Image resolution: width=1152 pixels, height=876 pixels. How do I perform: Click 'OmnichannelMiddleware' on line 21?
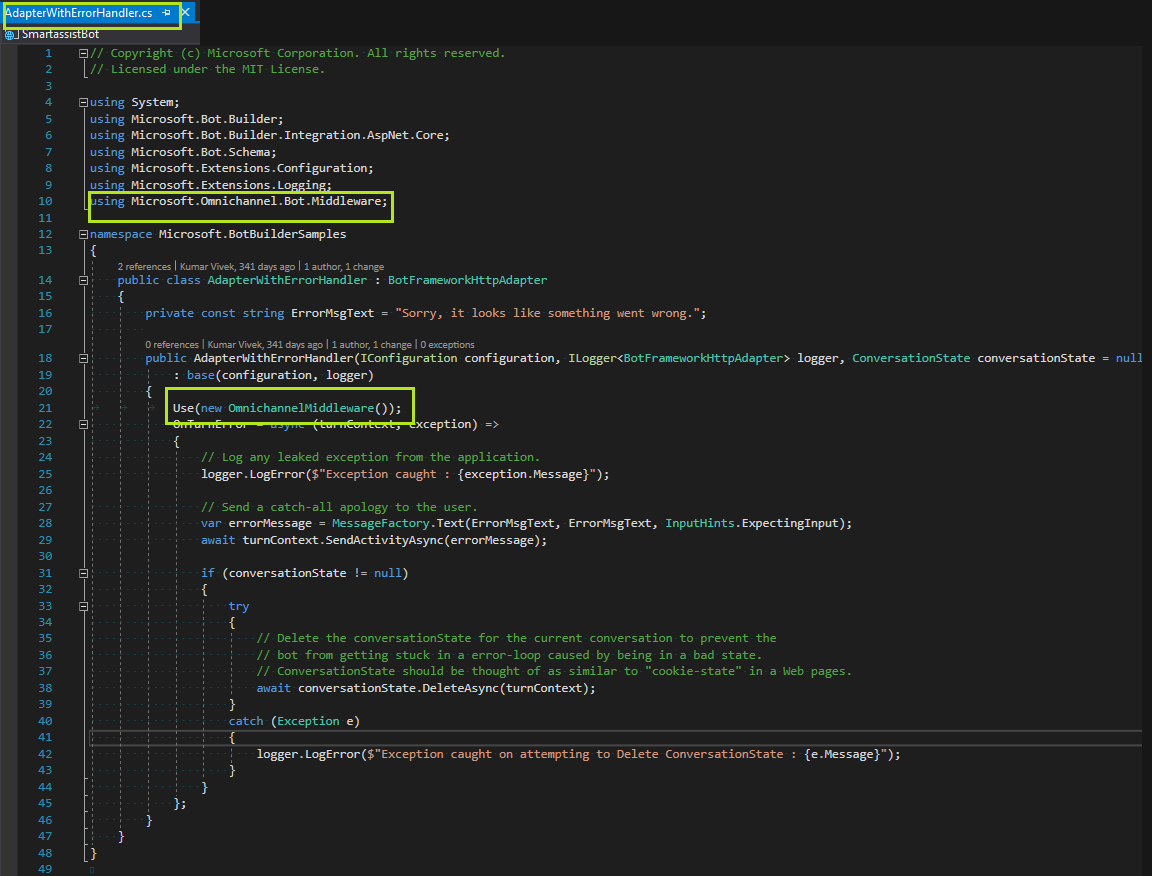[x=301, y=408]
